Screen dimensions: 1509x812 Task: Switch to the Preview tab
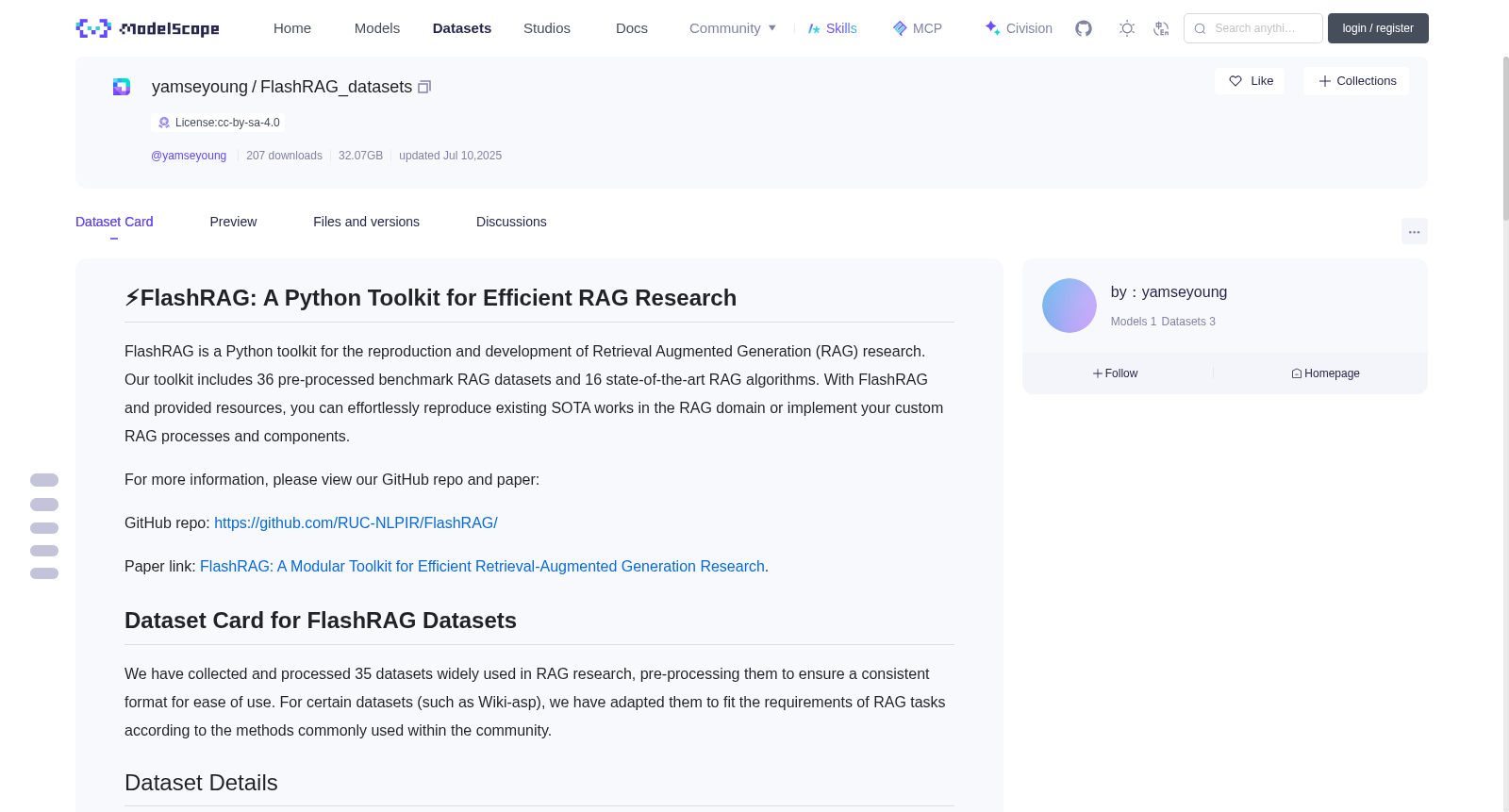coord(233,222)
